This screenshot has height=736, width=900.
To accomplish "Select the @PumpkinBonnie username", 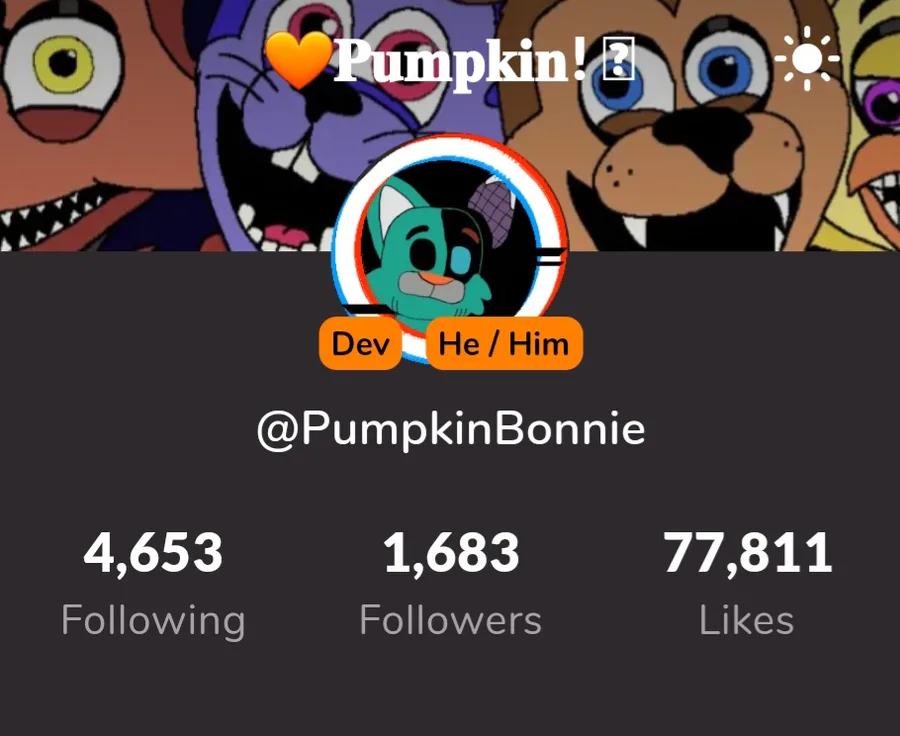I will [451, 429].
